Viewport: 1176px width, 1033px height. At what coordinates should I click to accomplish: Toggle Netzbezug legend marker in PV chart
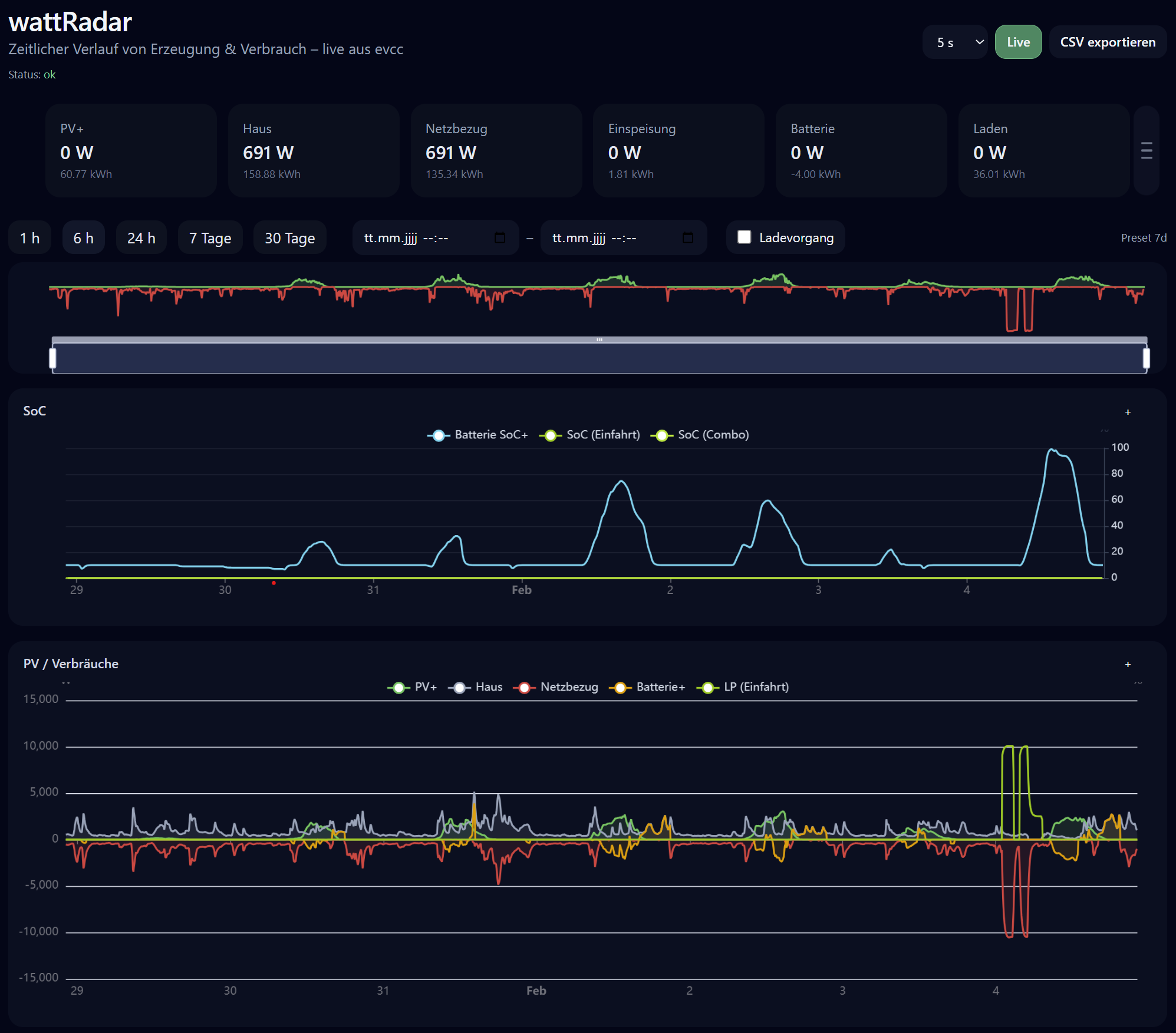pos(523,687)
